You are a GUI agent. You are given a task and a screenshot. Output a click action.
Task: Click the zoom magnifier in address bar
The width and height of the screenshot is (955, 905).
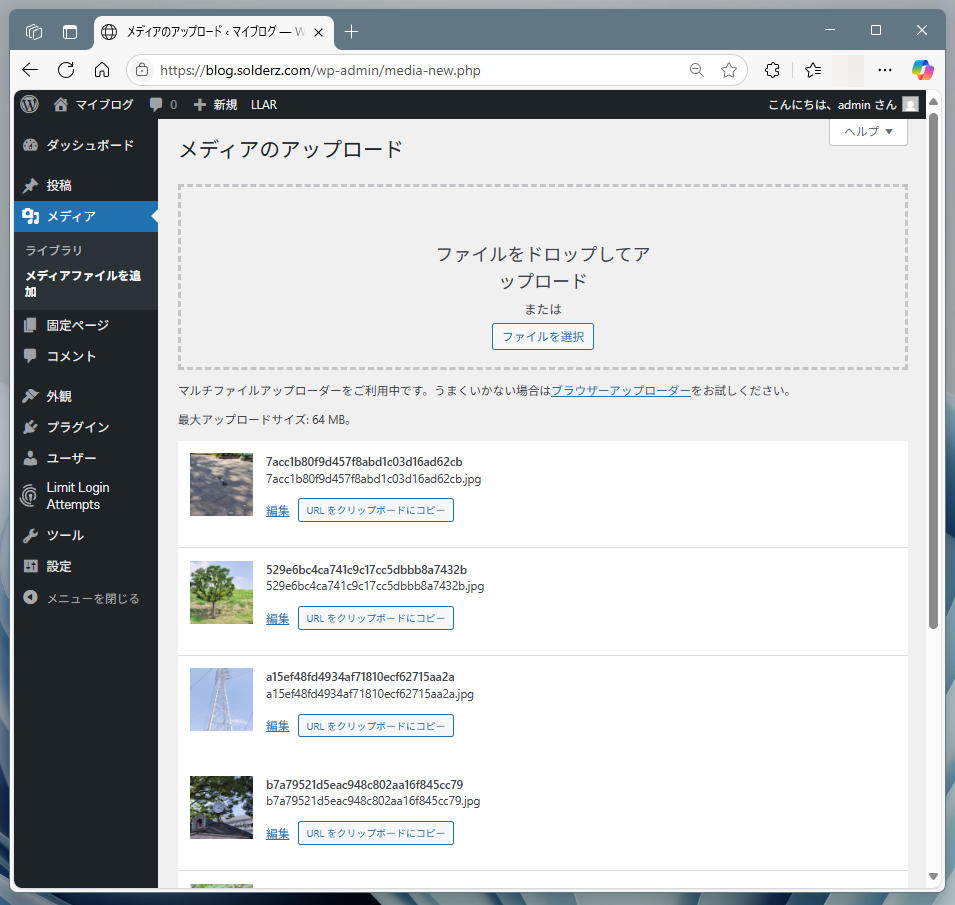tap(696, 70)
